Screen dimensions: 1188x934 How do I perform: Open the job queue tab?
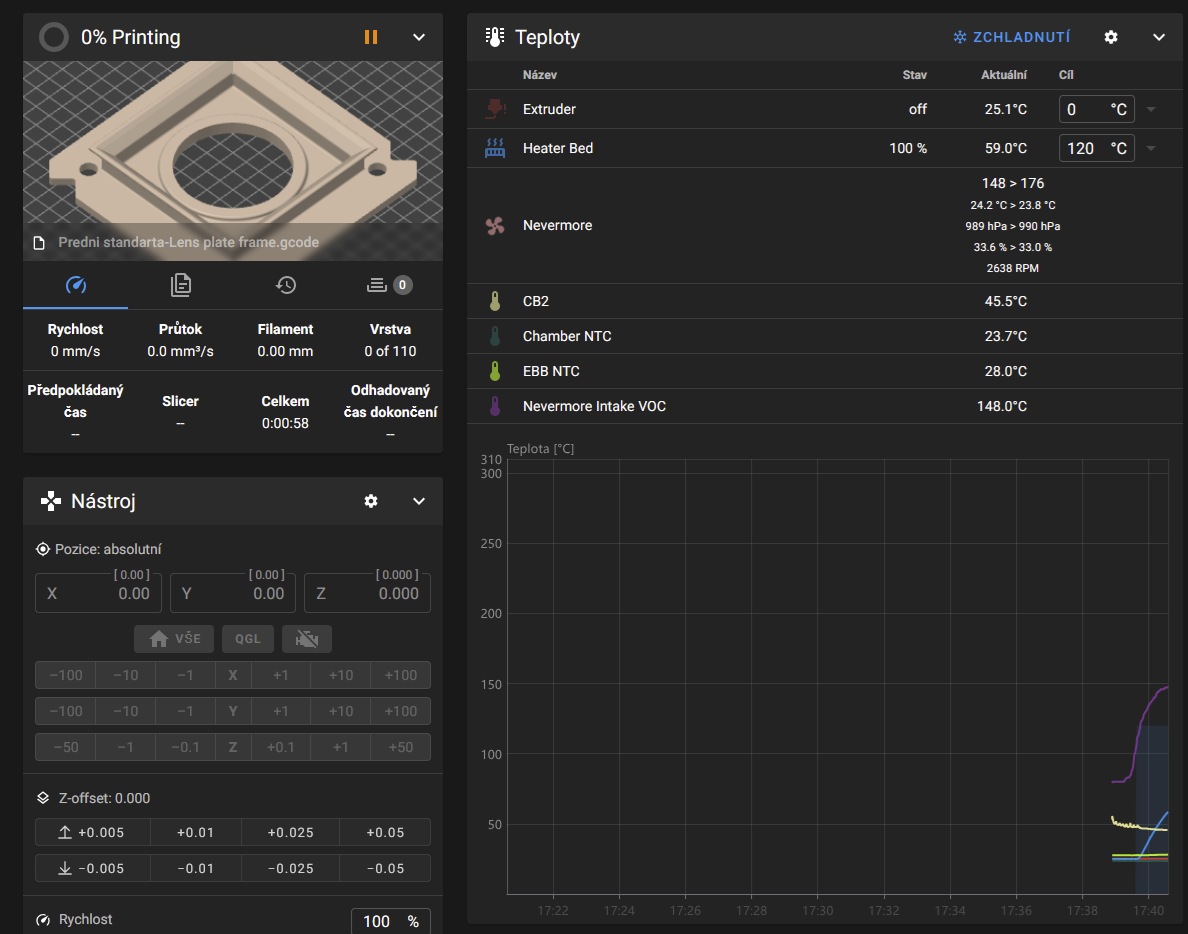[388, 285]
